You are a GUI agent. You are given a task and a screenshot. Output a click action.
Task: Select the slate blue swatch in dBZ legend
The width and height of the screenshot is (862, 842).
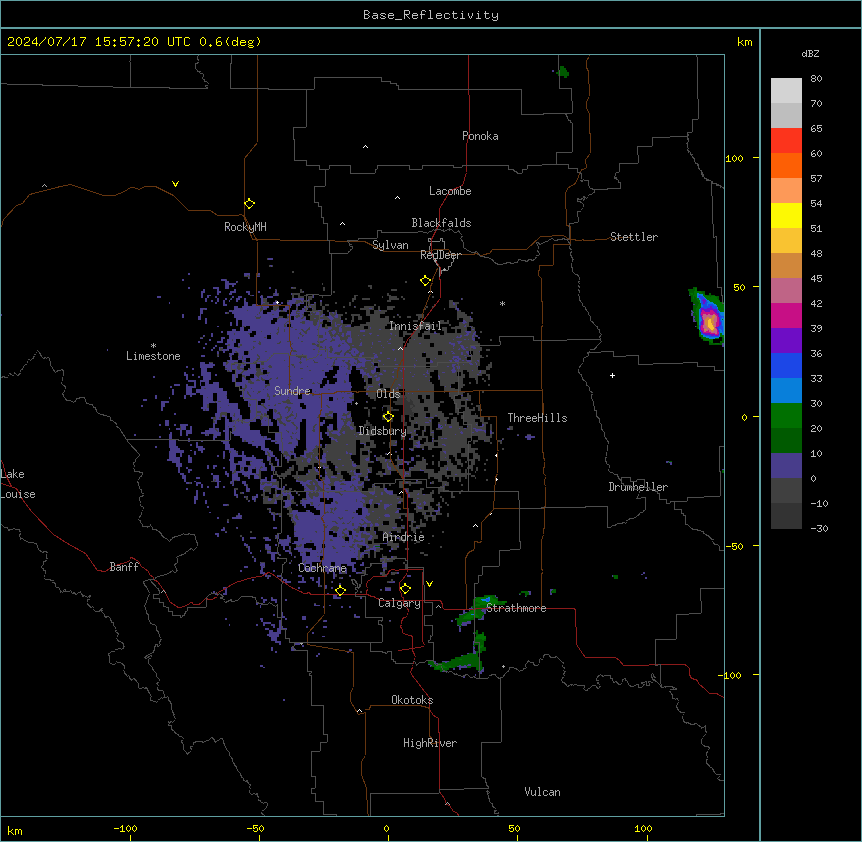(786, 466)
